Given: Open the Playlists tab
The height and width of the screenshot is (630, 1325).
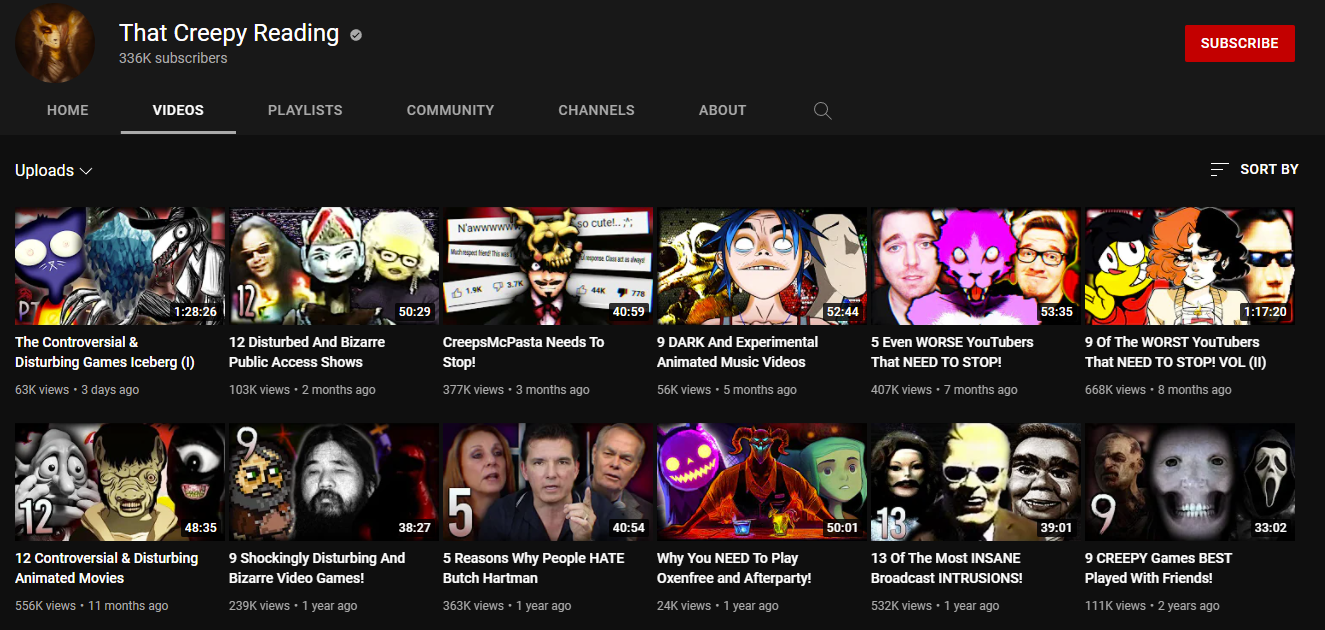Looking at the screenshot, I should coord(305,110).
